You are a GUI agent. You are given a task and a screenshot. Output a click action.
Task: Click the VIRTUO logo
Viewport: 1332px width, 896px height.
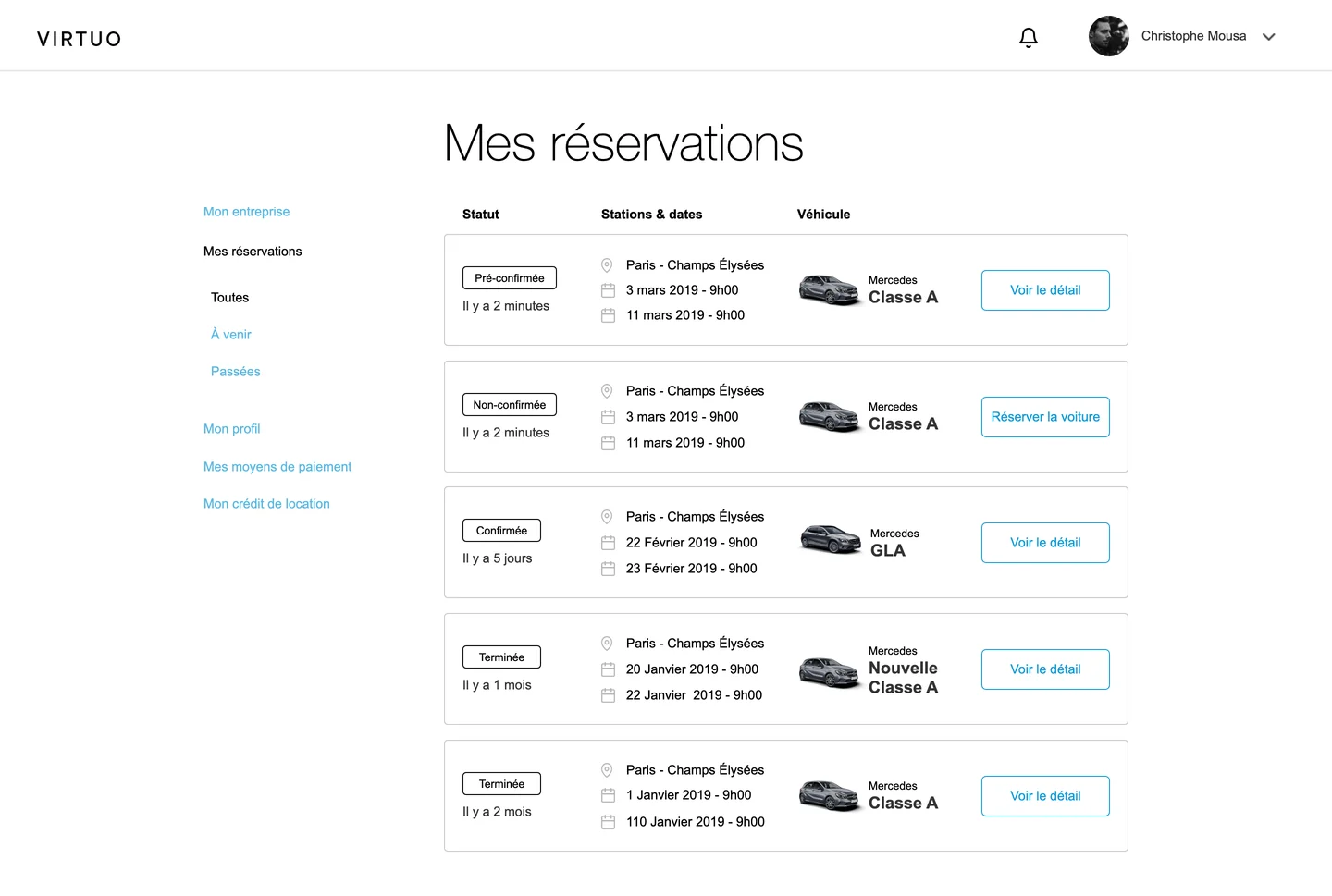tap(80, 39)
